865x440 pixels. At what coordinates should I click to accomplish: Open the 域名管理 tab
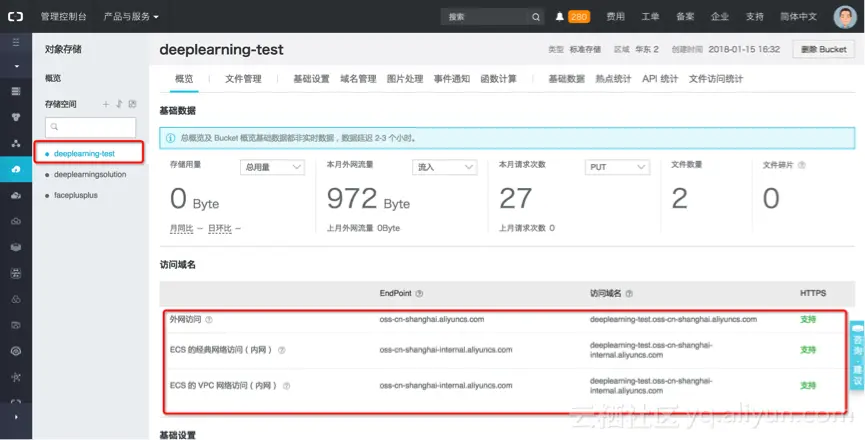pos(358,79)
